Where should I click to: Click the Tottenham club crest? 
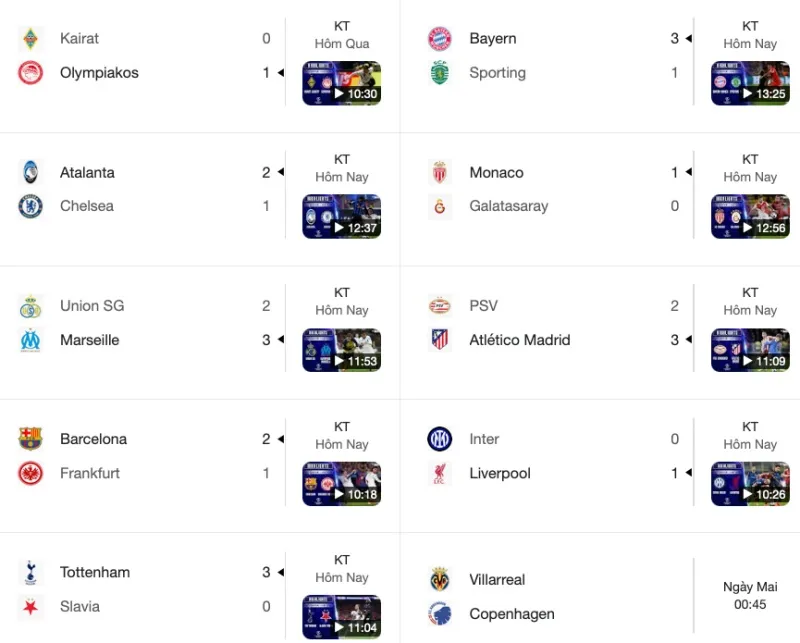pos(32,572)
